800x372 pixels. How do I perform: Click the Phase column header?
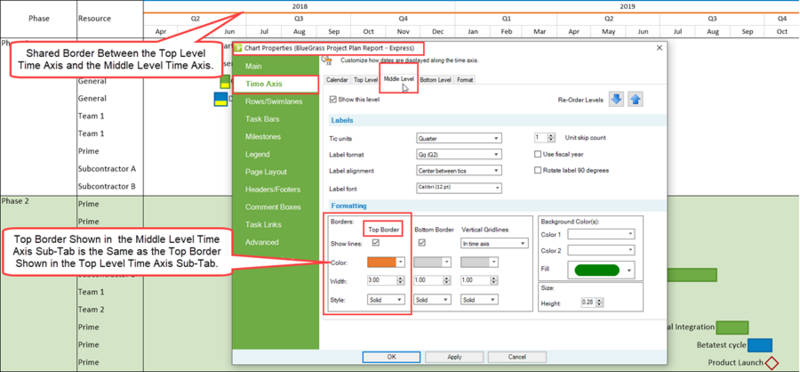(39, 19)
